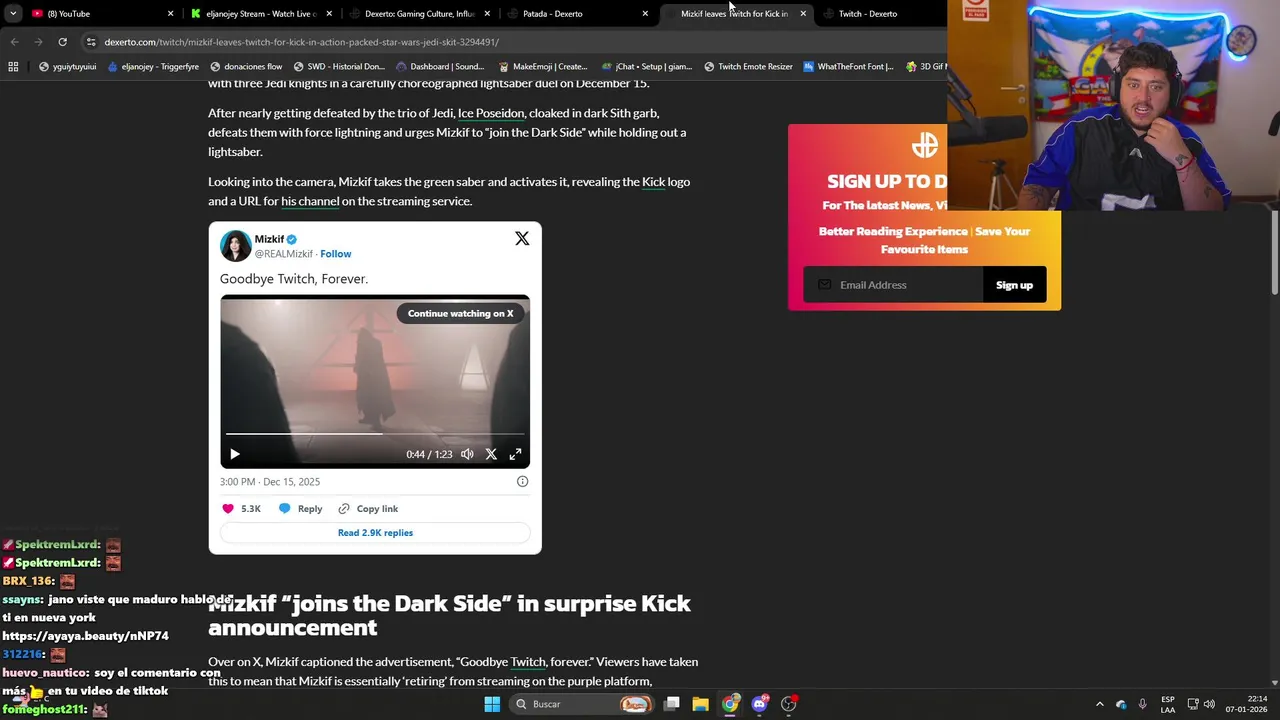
Task: View site information icon in address bar
Action: coord(91,42)
